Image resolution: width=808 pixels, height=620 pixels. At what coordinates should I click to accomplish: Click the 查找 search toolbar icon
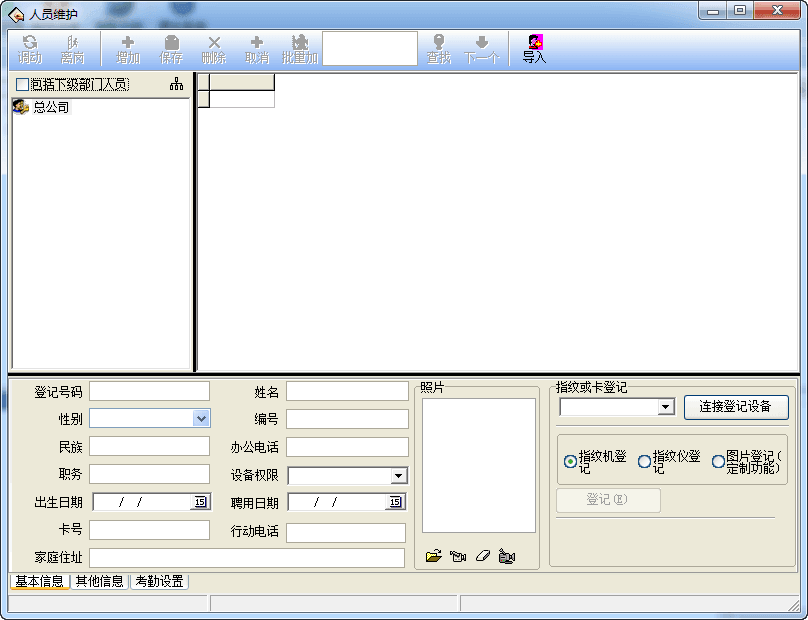(439, 49)
